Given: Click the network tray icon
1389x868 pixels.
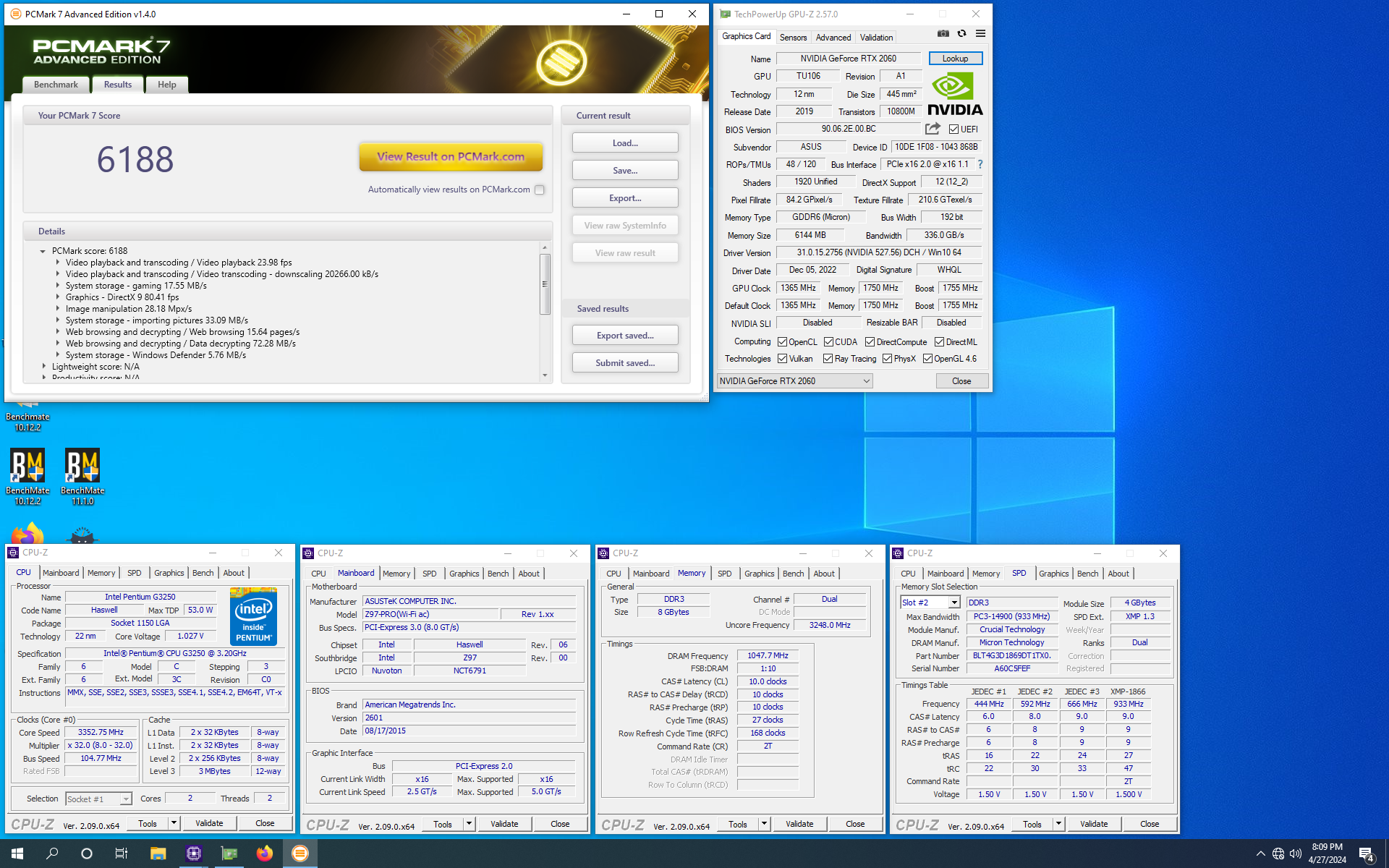Looking at the screenshot, I should point(1278,854).
